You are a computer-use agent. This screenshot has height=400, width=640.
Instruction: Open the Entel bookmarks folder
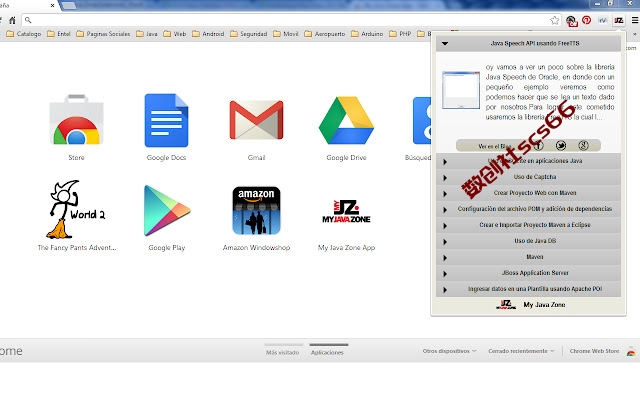[x=59, y=34]
